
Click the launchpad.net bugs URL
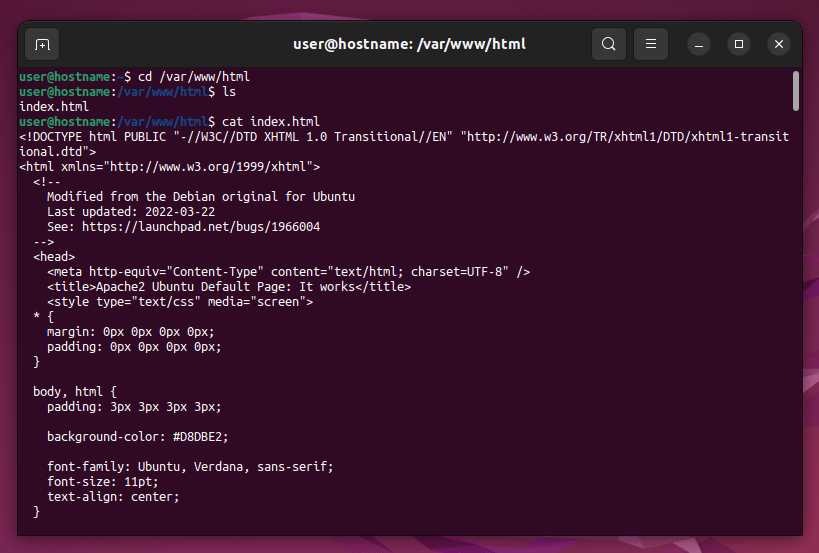[x=201, y=227]
